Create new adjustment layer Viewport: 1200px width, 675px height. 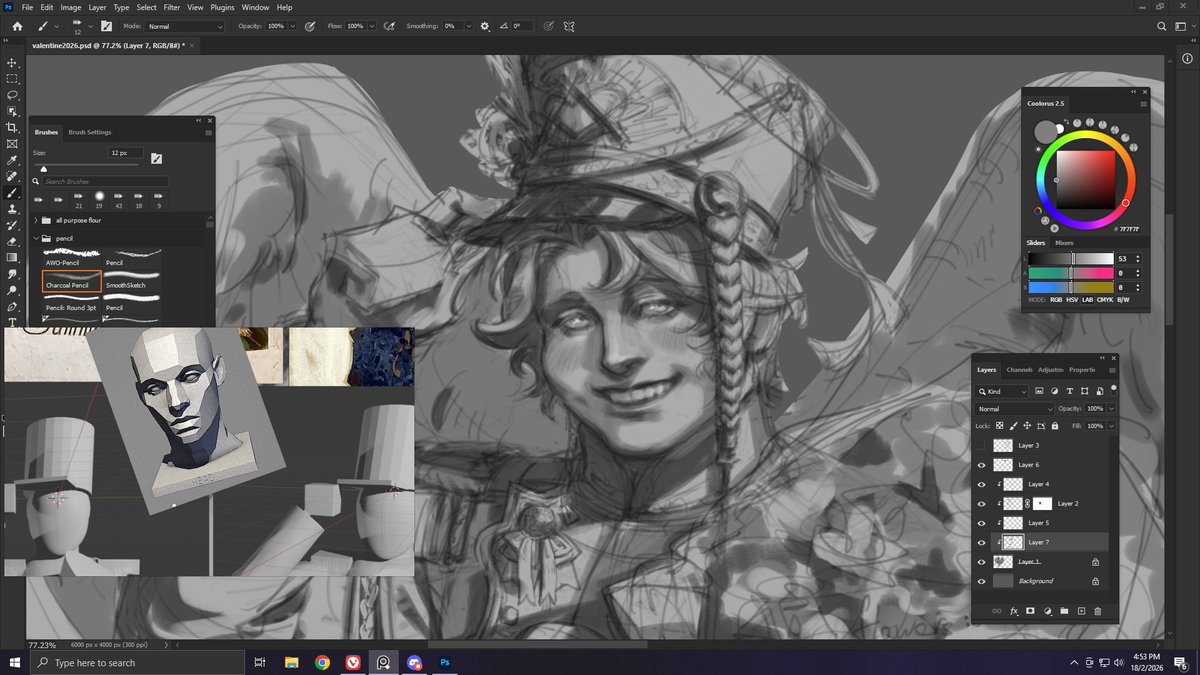coord(1047,610)
